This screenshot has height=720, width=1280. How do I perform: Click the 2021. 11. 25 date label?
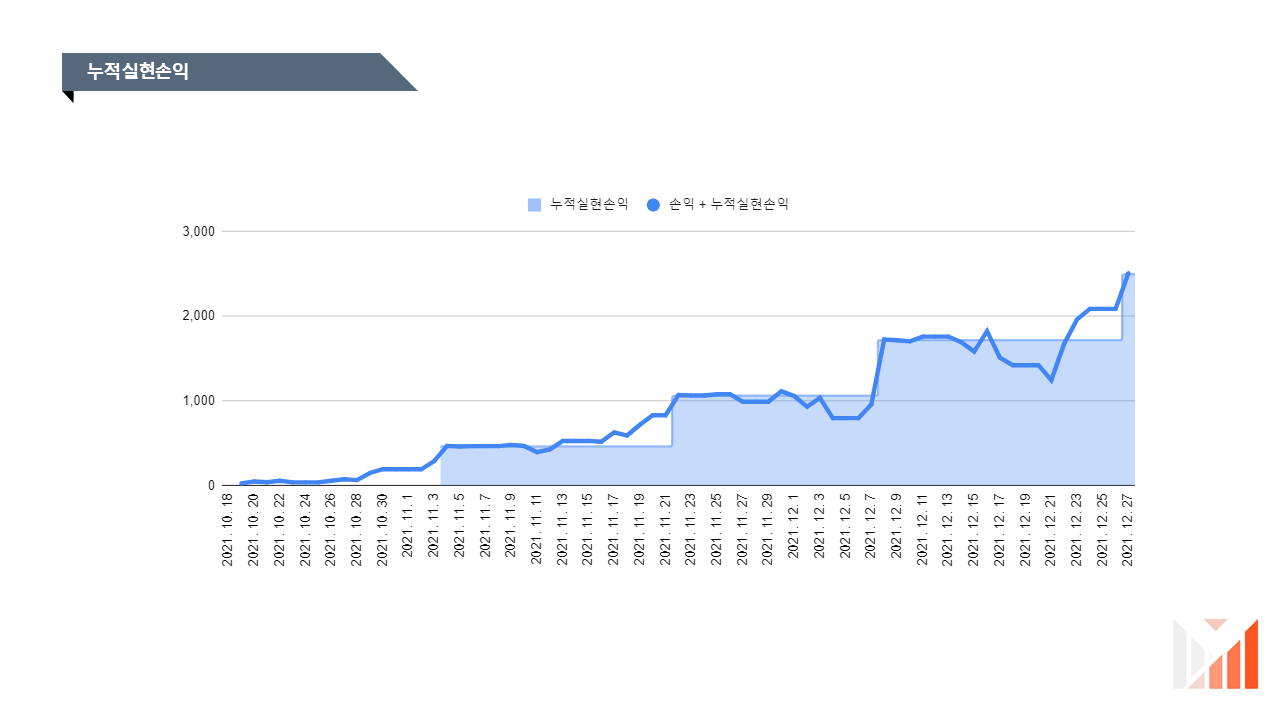click(x=717, y=530)
